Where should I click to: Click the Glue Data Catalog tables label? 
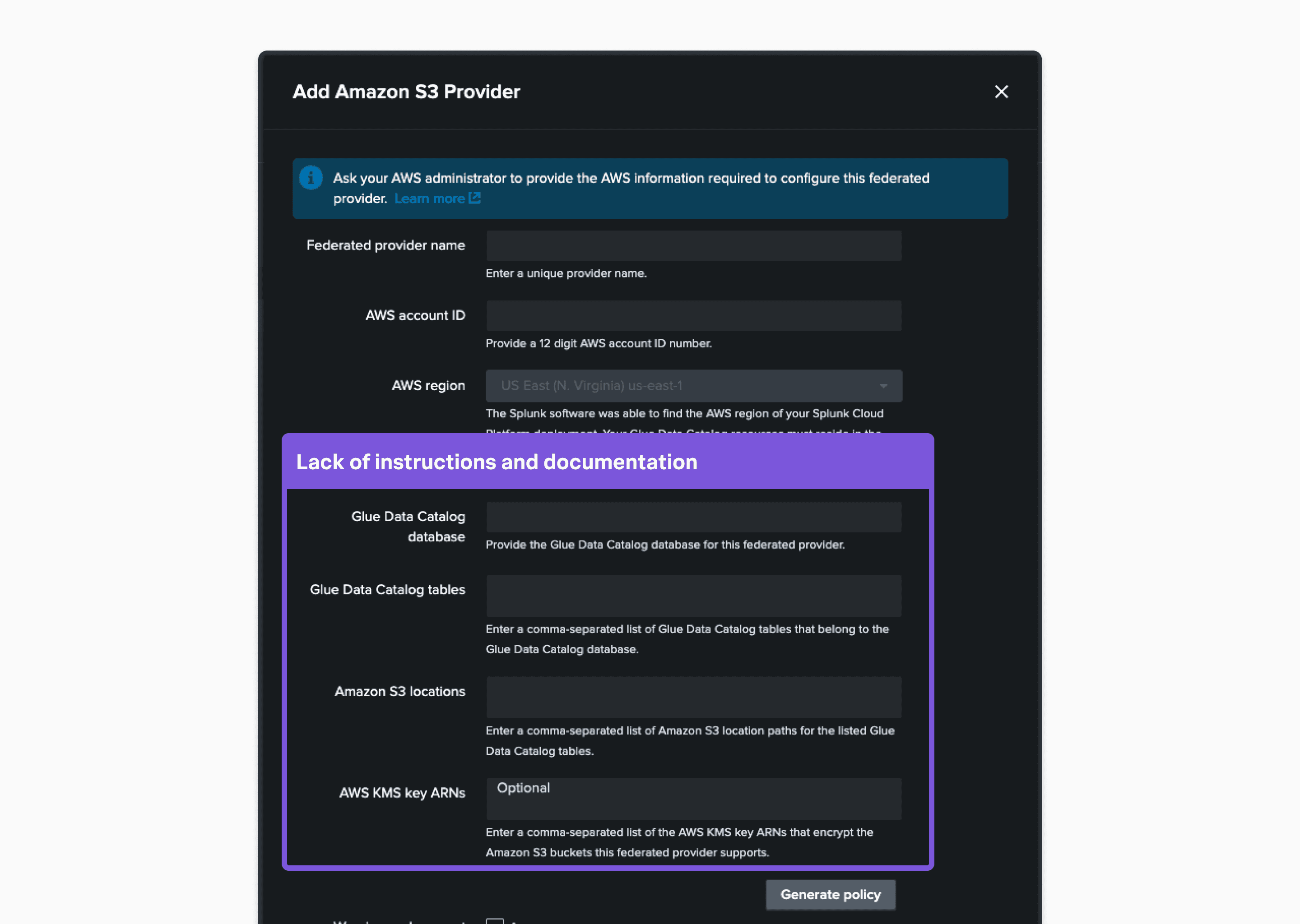pos(387,589)
